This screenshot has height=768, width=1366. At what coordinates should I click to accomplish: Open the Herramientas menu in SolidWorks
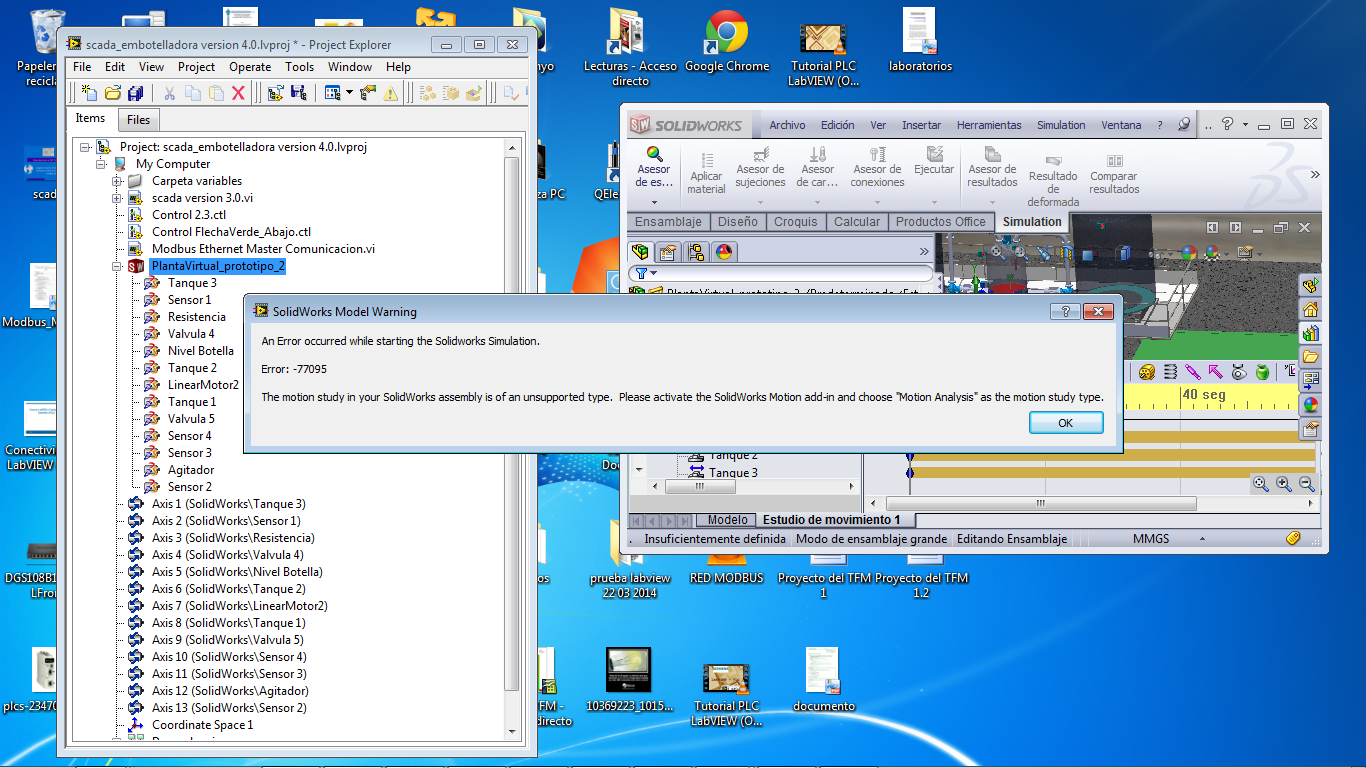989,125
